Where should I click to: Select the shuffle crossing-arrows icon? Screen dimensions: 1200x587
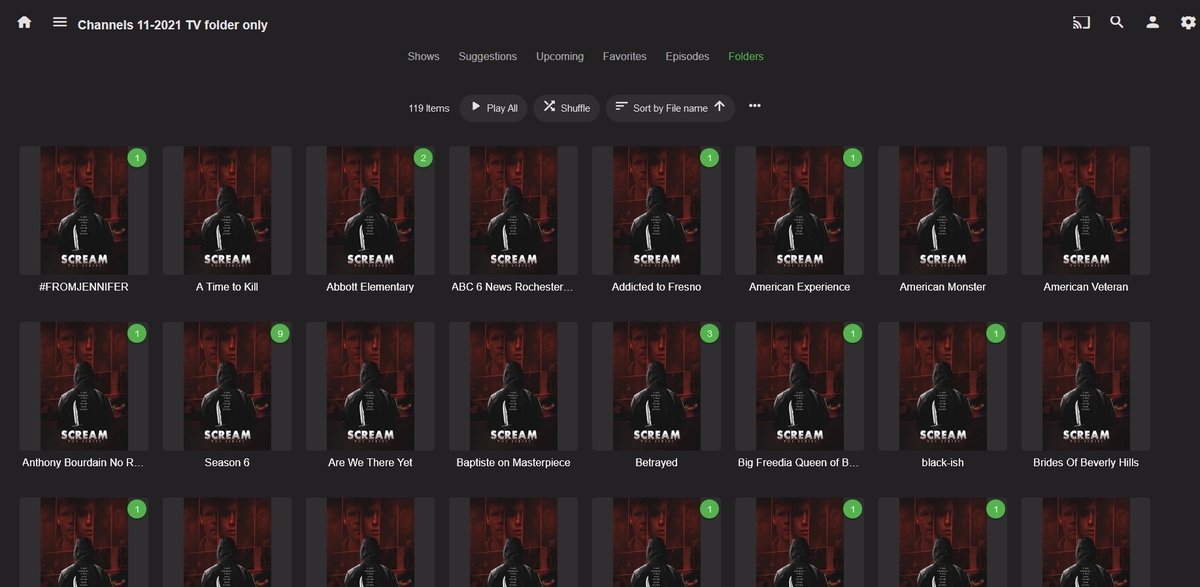pos(550,106)
